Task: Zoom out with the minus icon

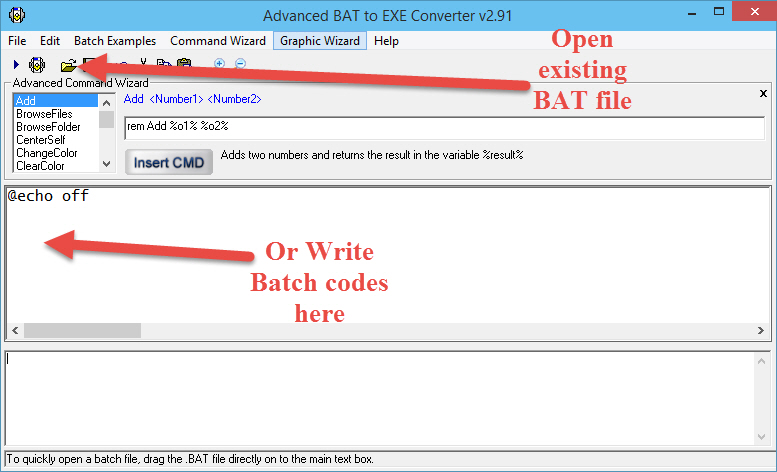Action: coord(240,63)
